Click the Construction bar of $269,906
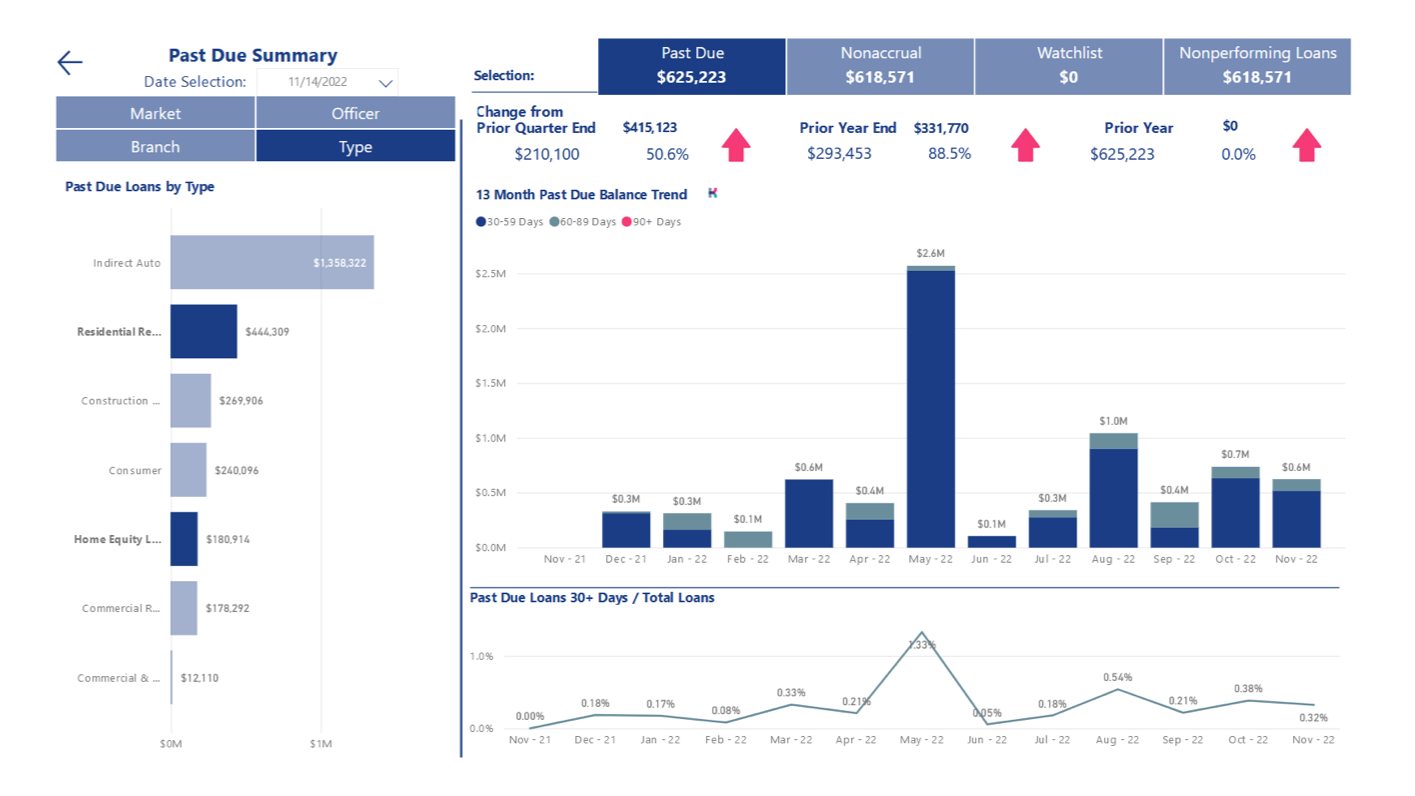The image size is (1415, 796). coord(191,401)
